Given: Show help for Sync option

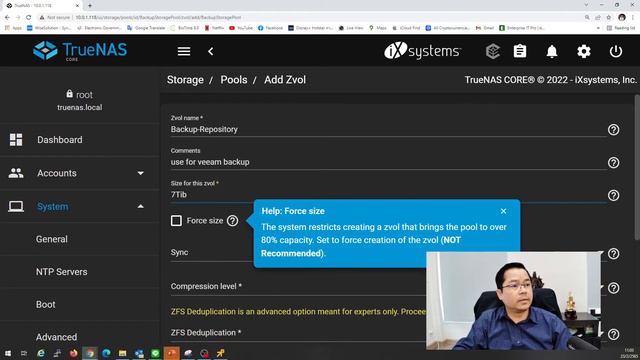Looking at the screenshot, I should pos(613,253).
